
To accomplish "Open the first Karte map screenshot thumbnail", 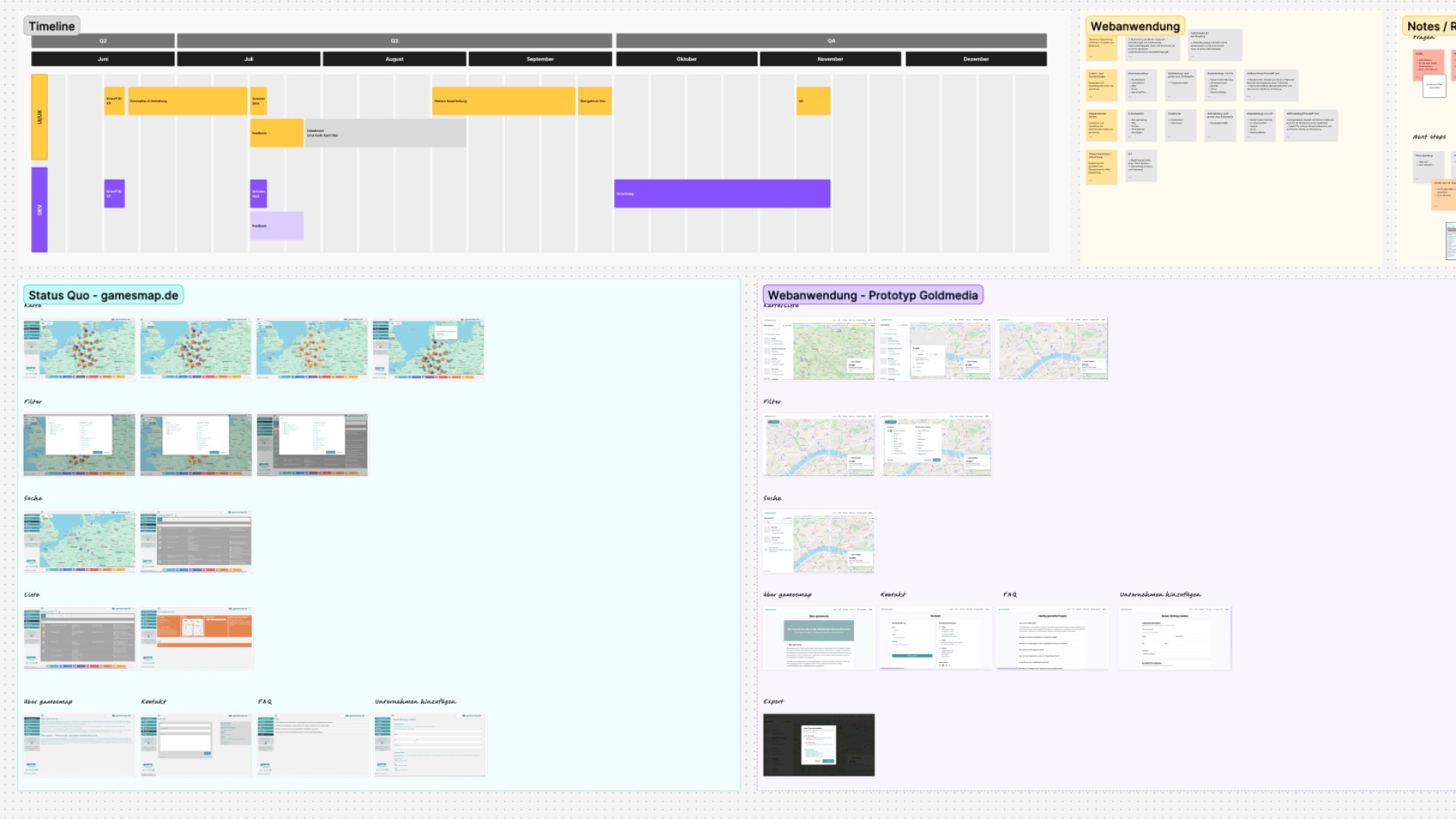I will point(79,349).
